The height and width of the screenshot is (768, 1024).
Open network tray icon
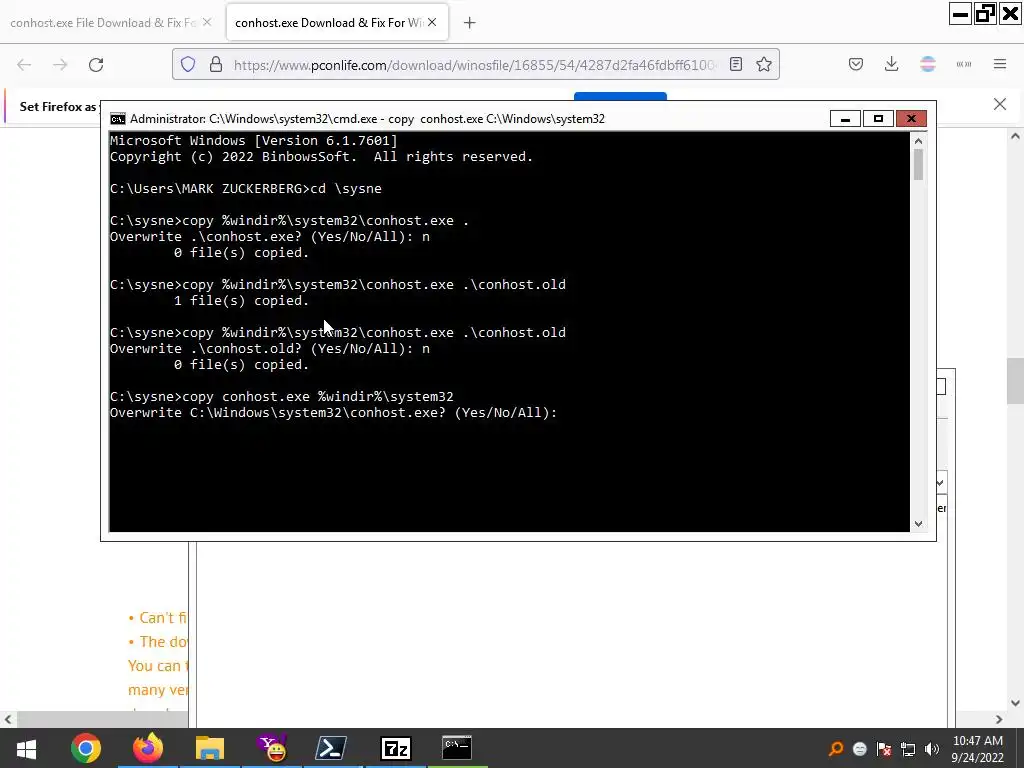[908, 749]
